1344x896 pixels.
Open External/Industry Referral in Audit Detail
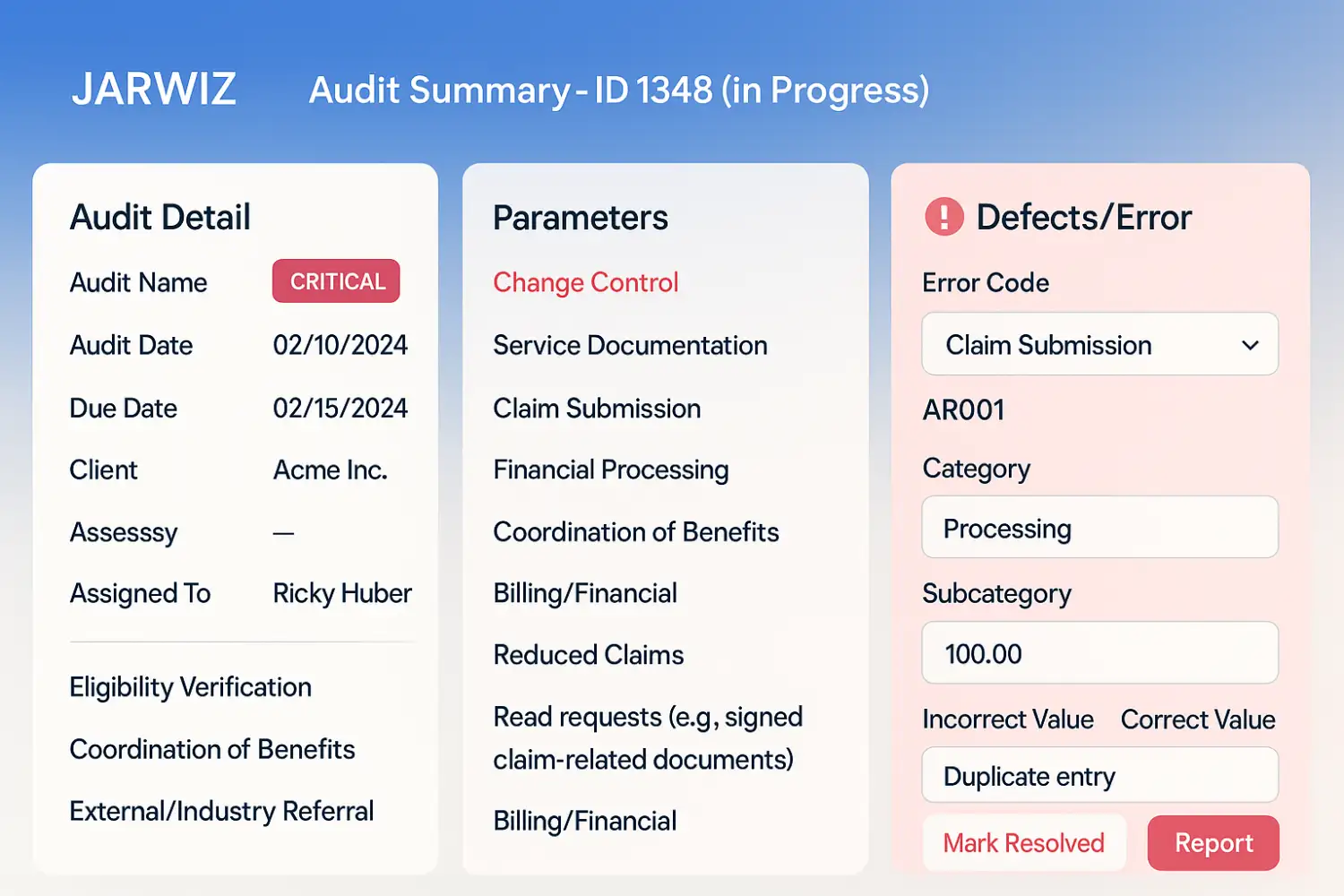[222, 811]
